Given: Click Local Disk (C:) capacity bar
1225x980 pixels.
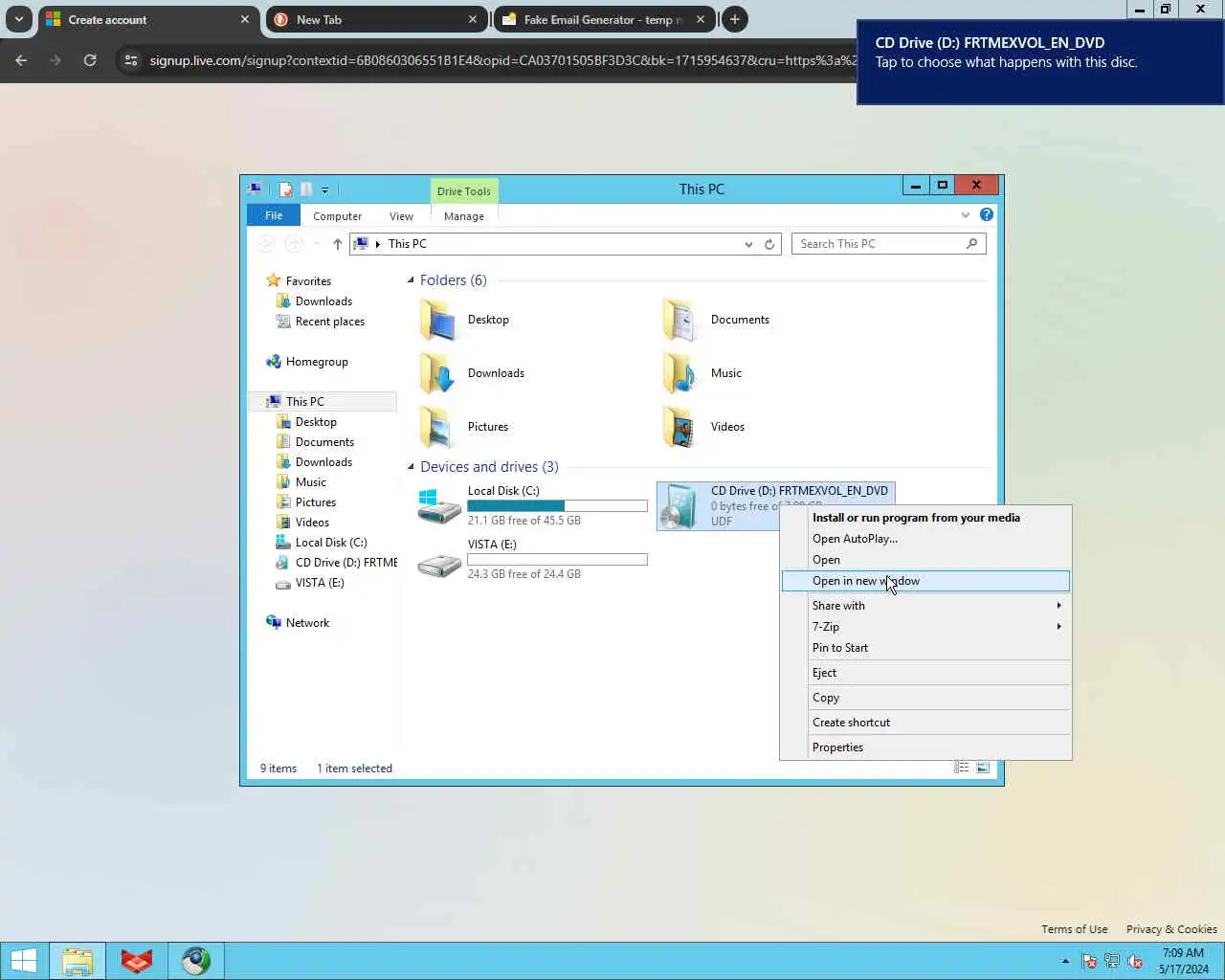Looking at the screenshot, I should point(557,505).
